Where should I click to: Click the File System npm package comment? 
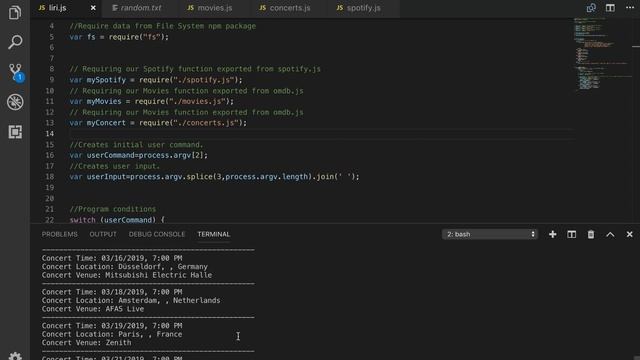coord(162,26)
